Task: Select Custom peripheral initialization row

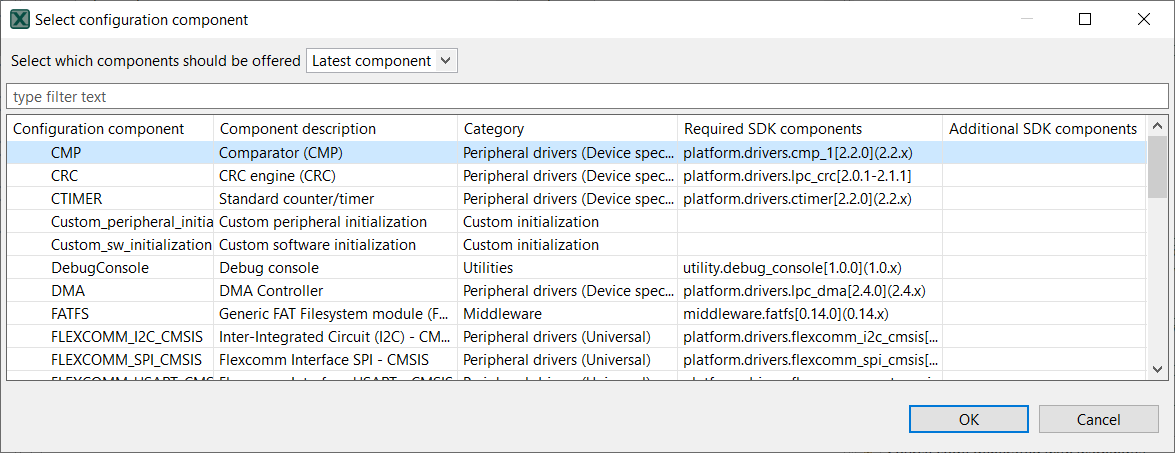Action: [130, 222]
